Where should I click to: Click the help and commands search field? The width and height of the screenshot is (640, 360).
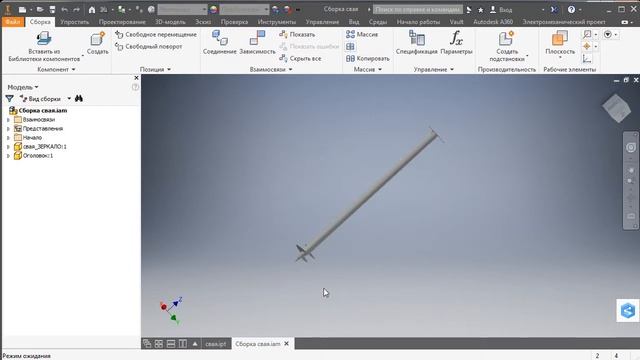point(418,9)
